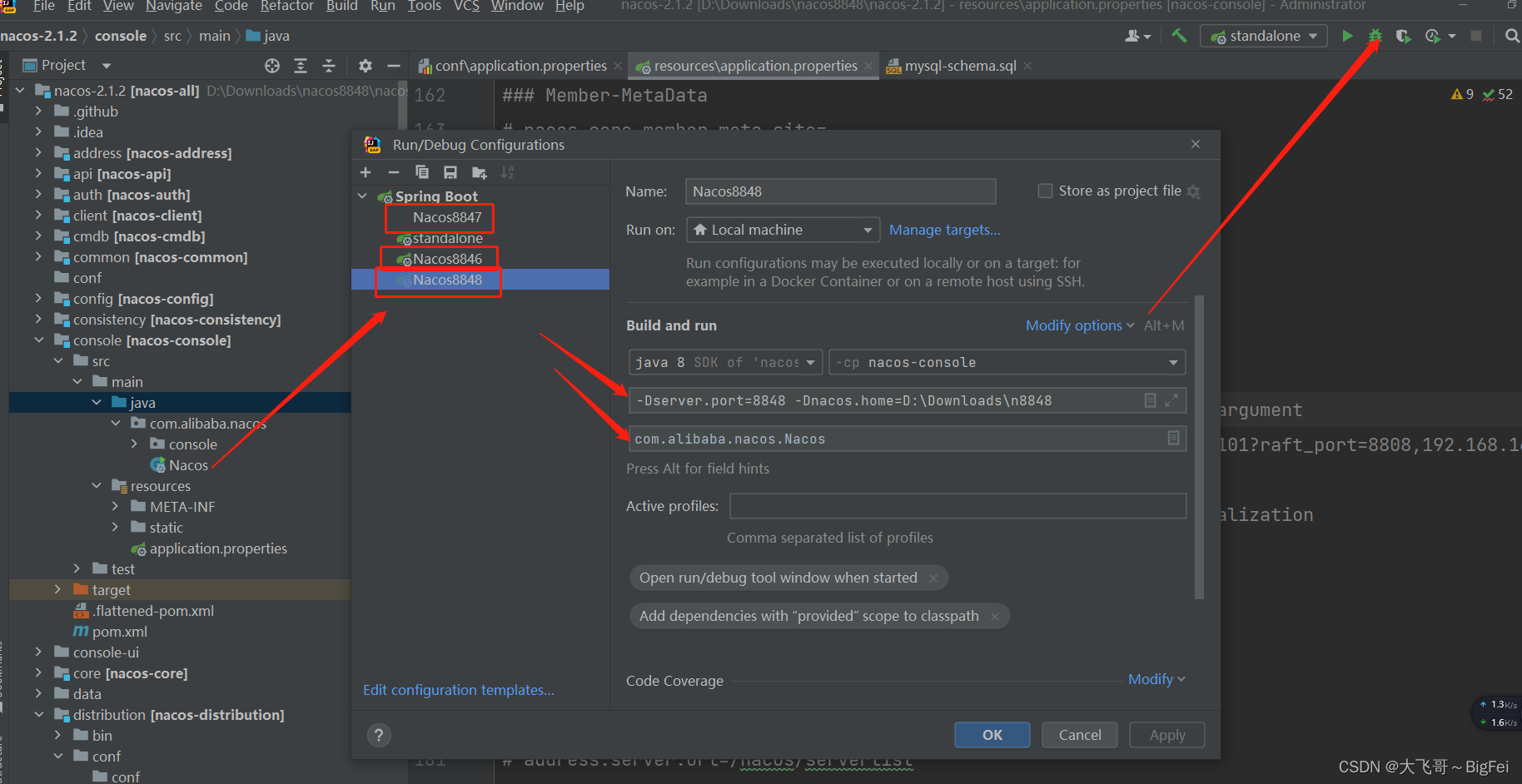Click the Apply button
This screenshot has width=1522, height=784.
click(1166, 735)
